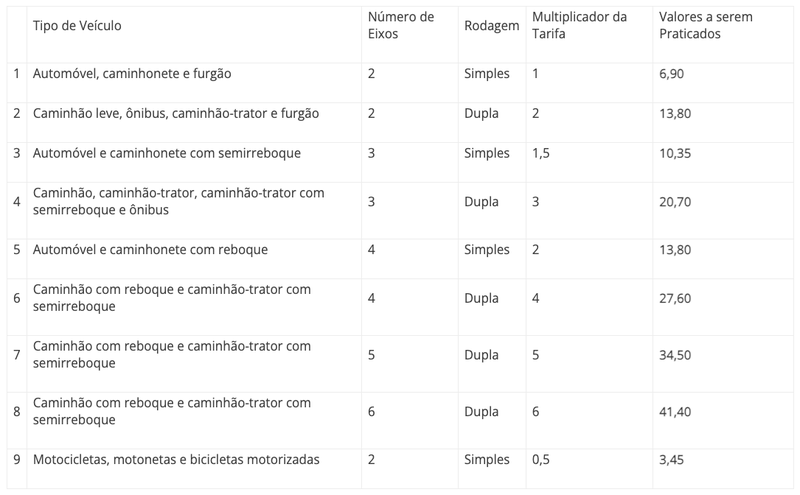Select the "Número de Eixos" header cell
This screenshot has height=495, width=800.
400,25
